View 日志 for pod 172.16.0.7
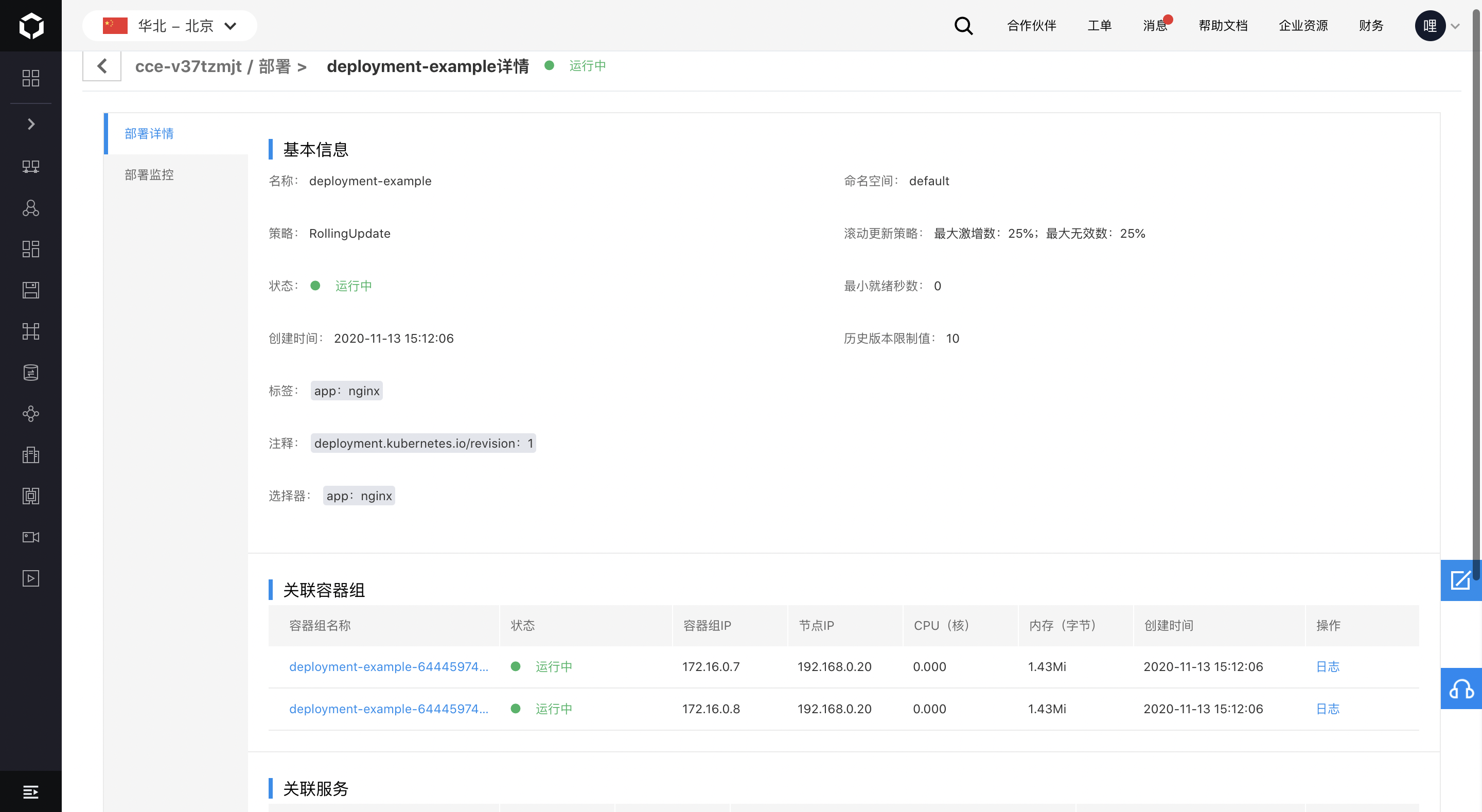The image size is (1482, 812). coord(1328,666)
